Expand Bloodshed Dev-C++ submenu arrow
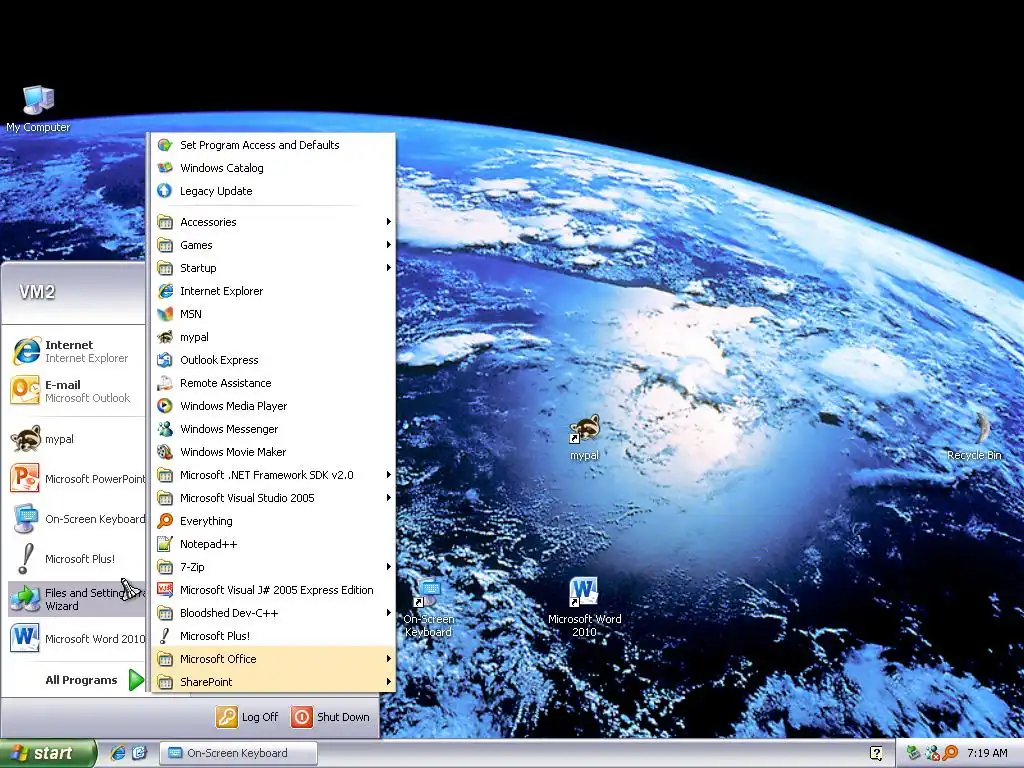Image resolution: width=1024 pixels, height=768 pixels. point(389,613)
